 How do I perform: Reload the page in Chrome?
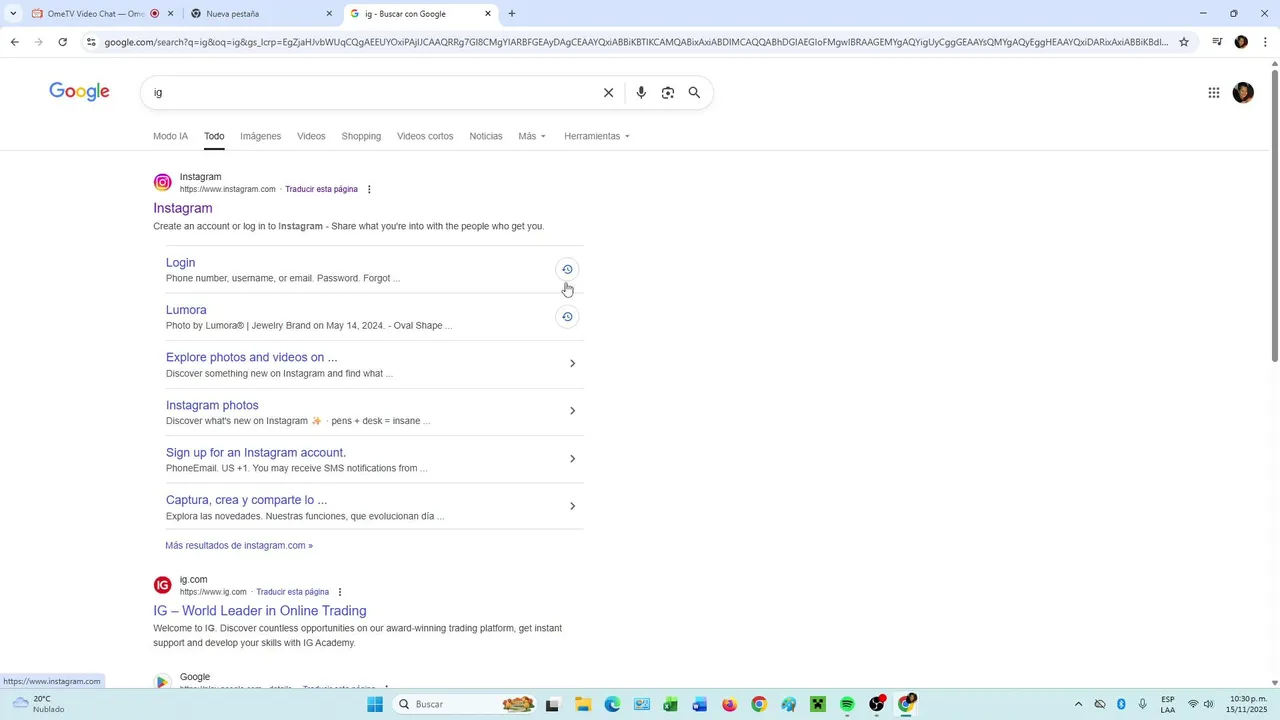(62, 42)
